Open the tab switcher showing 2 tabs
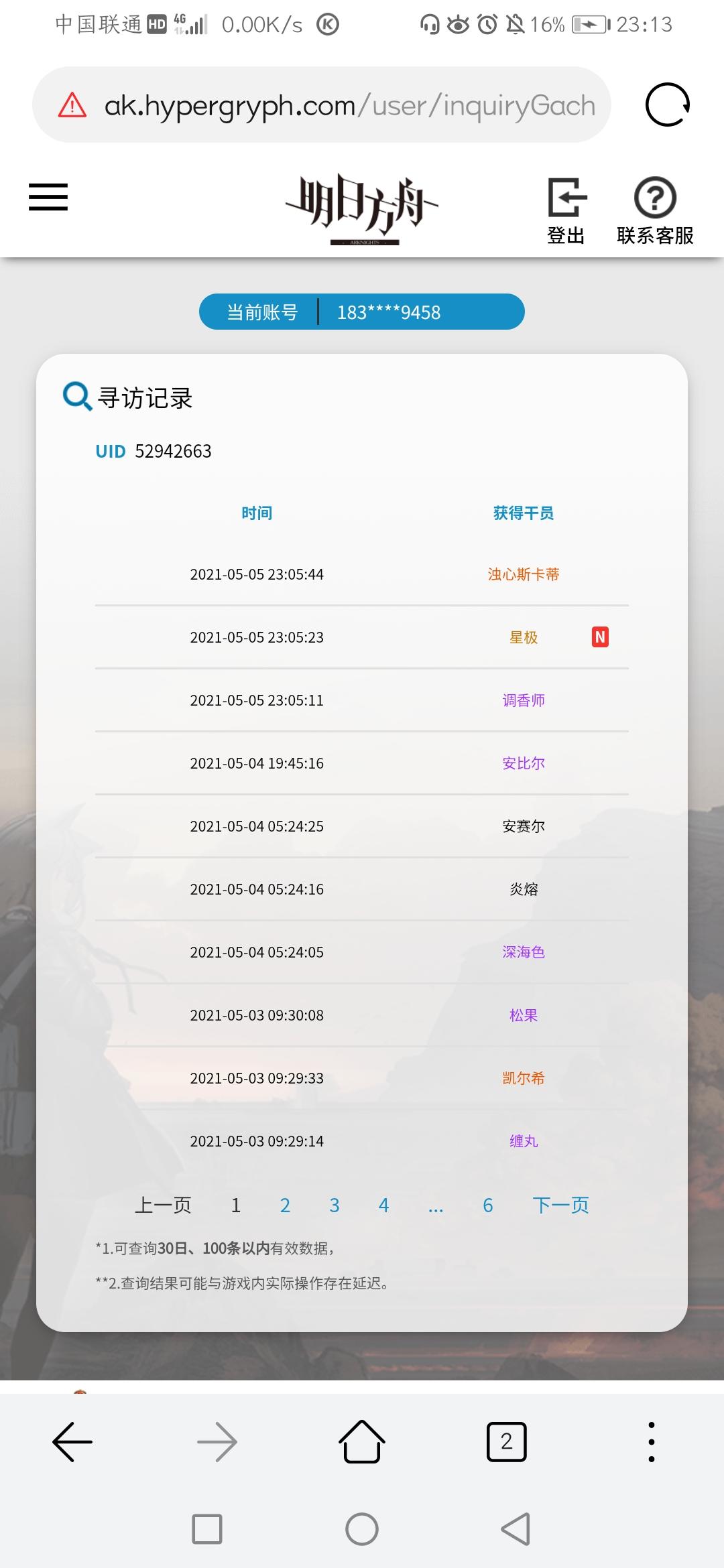This screenshot has height=1568, width=724. pyautogui.click(x=507, y=1441)
